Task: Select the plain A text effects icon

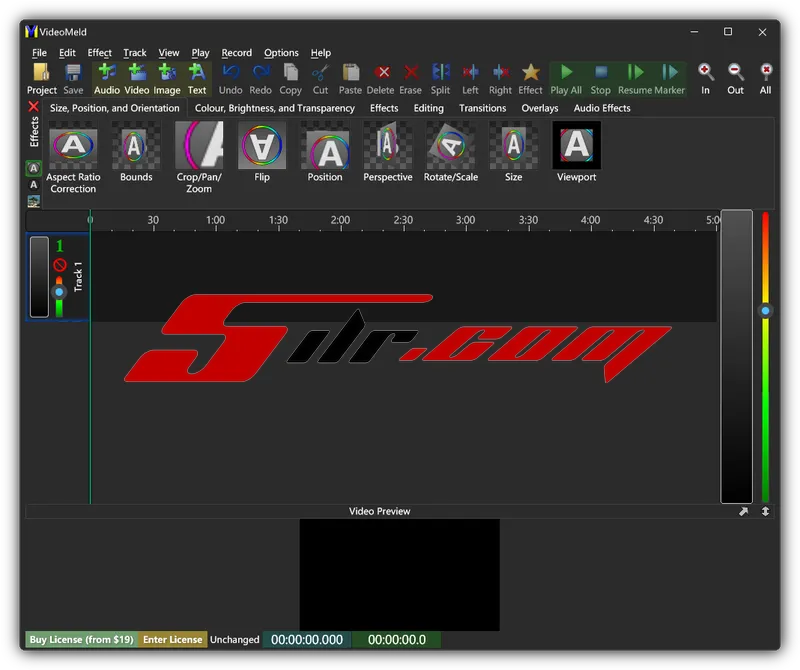Action: click(34, 185)
